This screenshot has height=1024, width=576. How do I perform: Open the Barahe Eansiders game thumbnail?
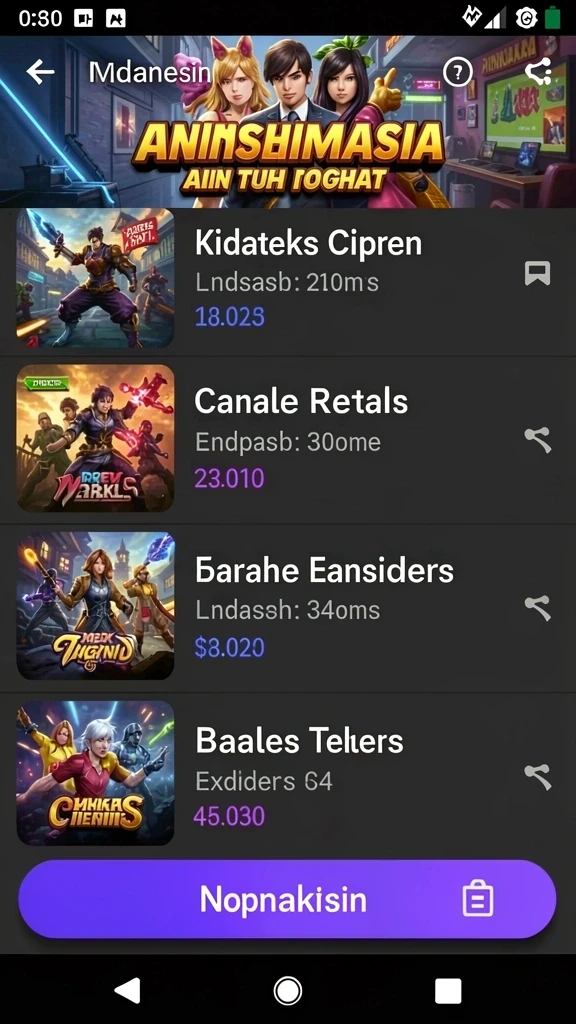(x=95, y=605)
